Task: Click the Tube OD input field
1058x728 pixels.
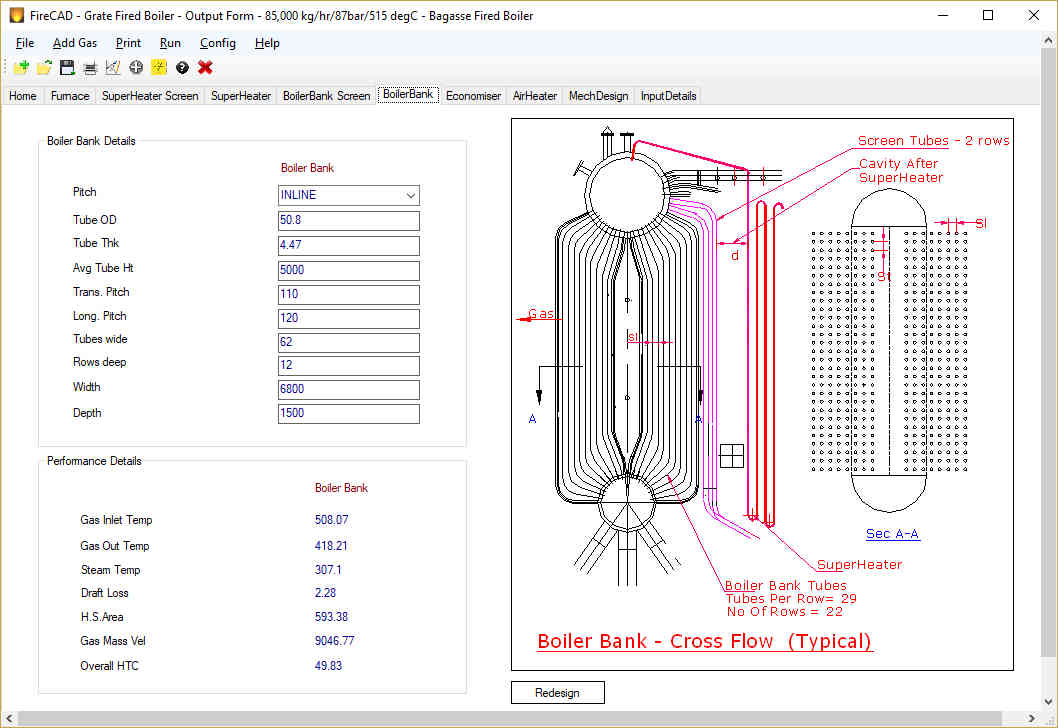Action: pos(349,221)
